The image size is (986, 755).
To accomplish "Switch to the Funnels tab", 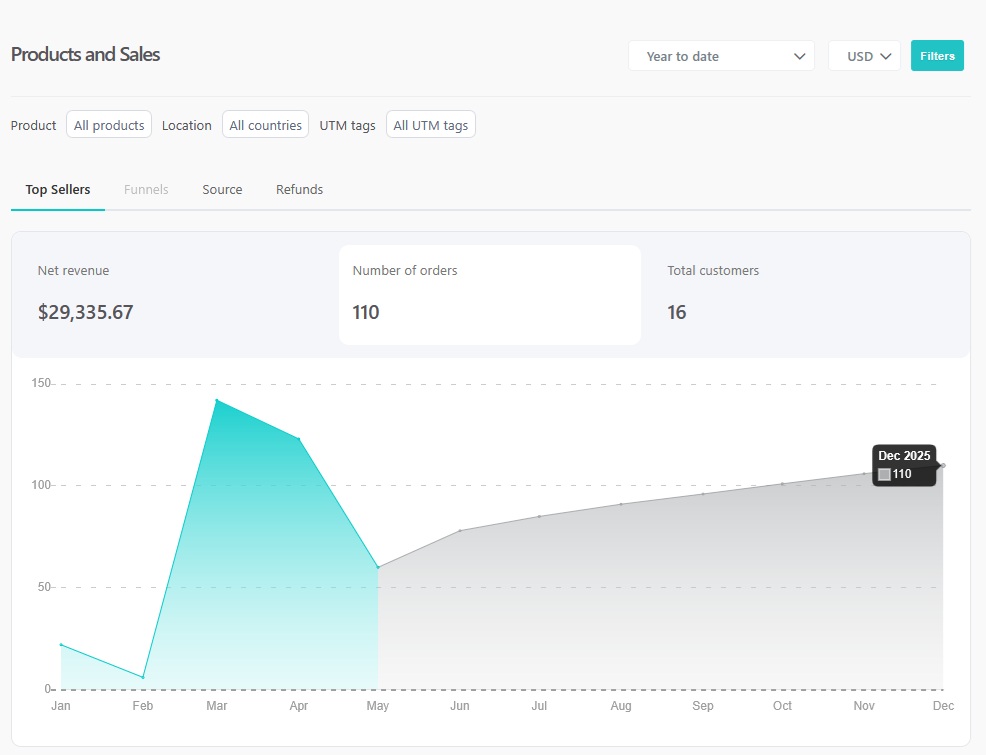I will (146, 189).
